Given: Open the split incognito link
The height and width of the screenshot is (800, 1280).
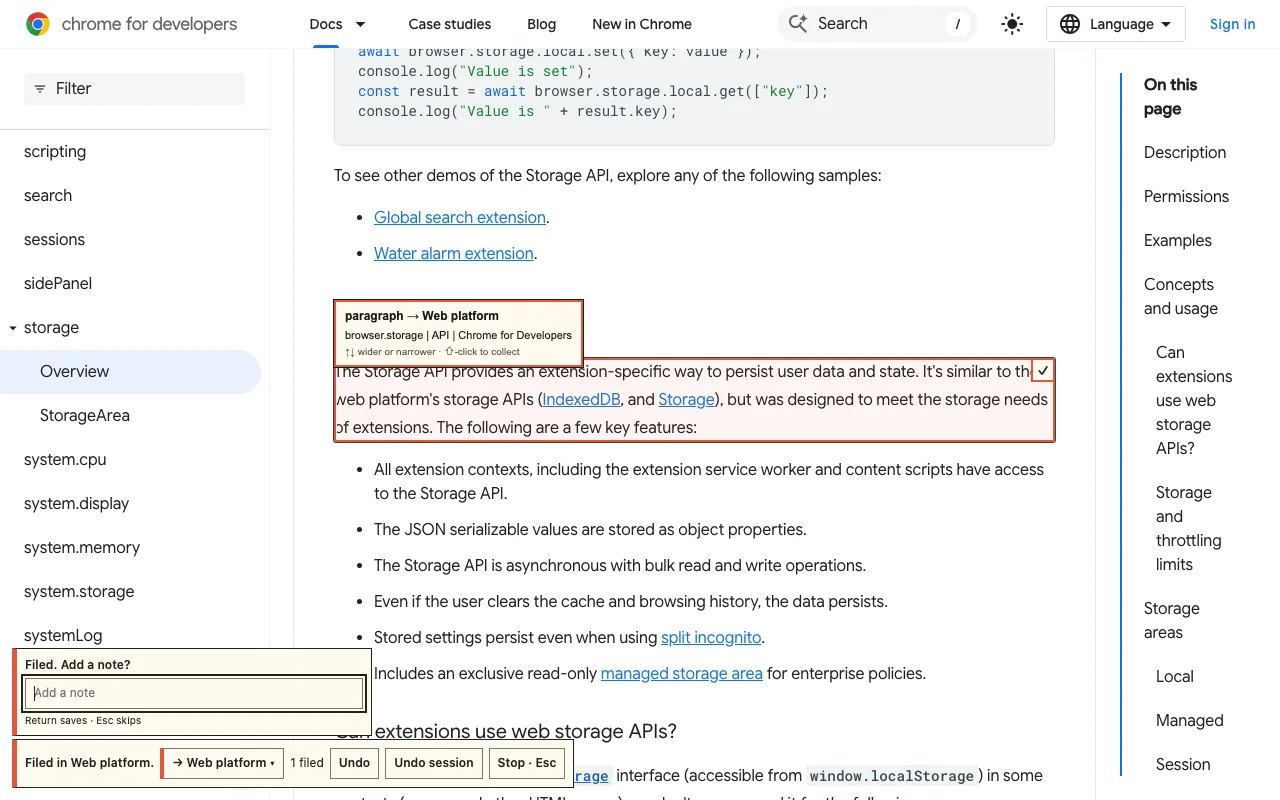Looking at the screenshot, I should (711, 638).
